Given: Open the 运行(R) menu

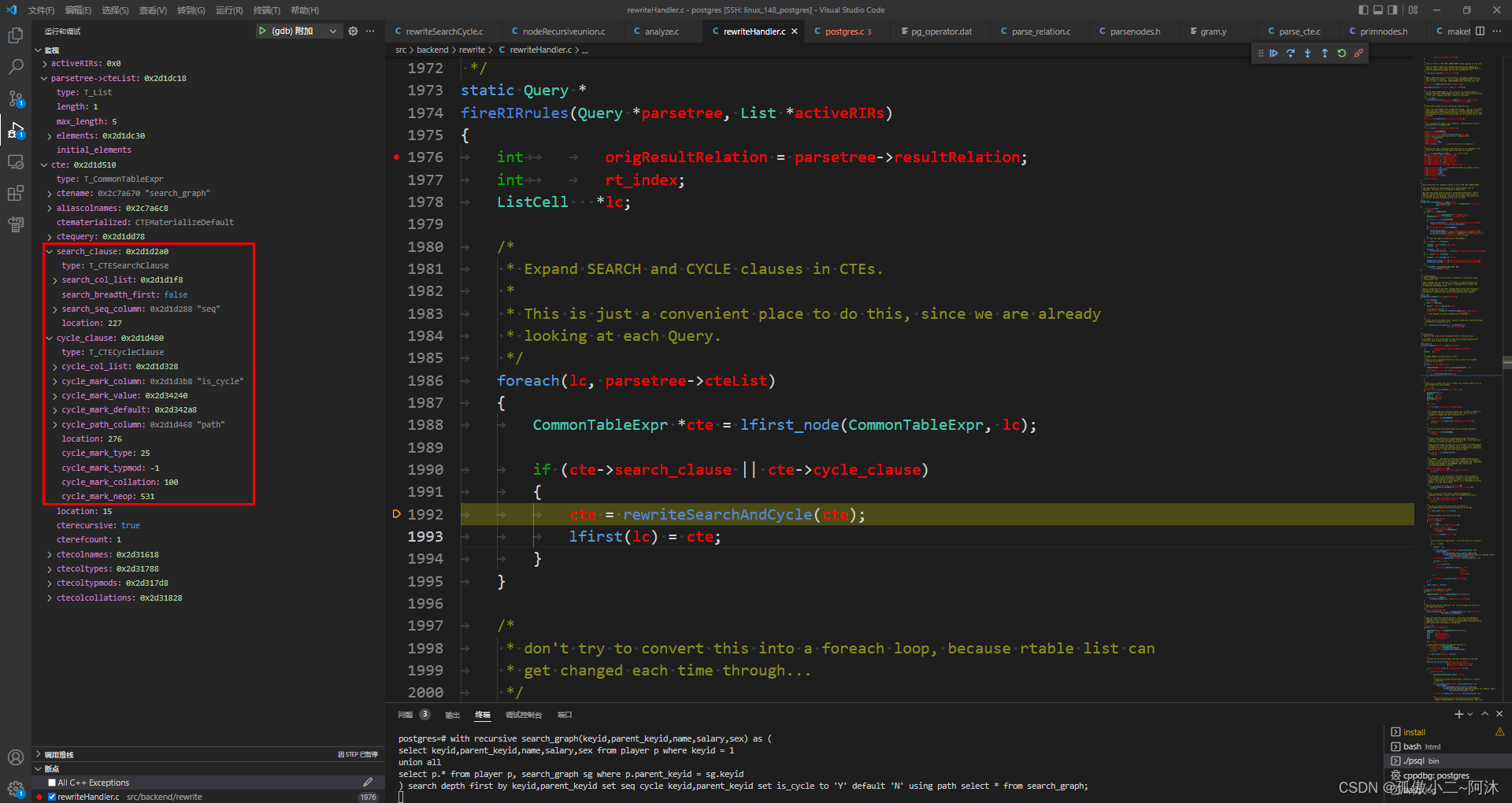Looking at the screenshot, I should (229, 10).
